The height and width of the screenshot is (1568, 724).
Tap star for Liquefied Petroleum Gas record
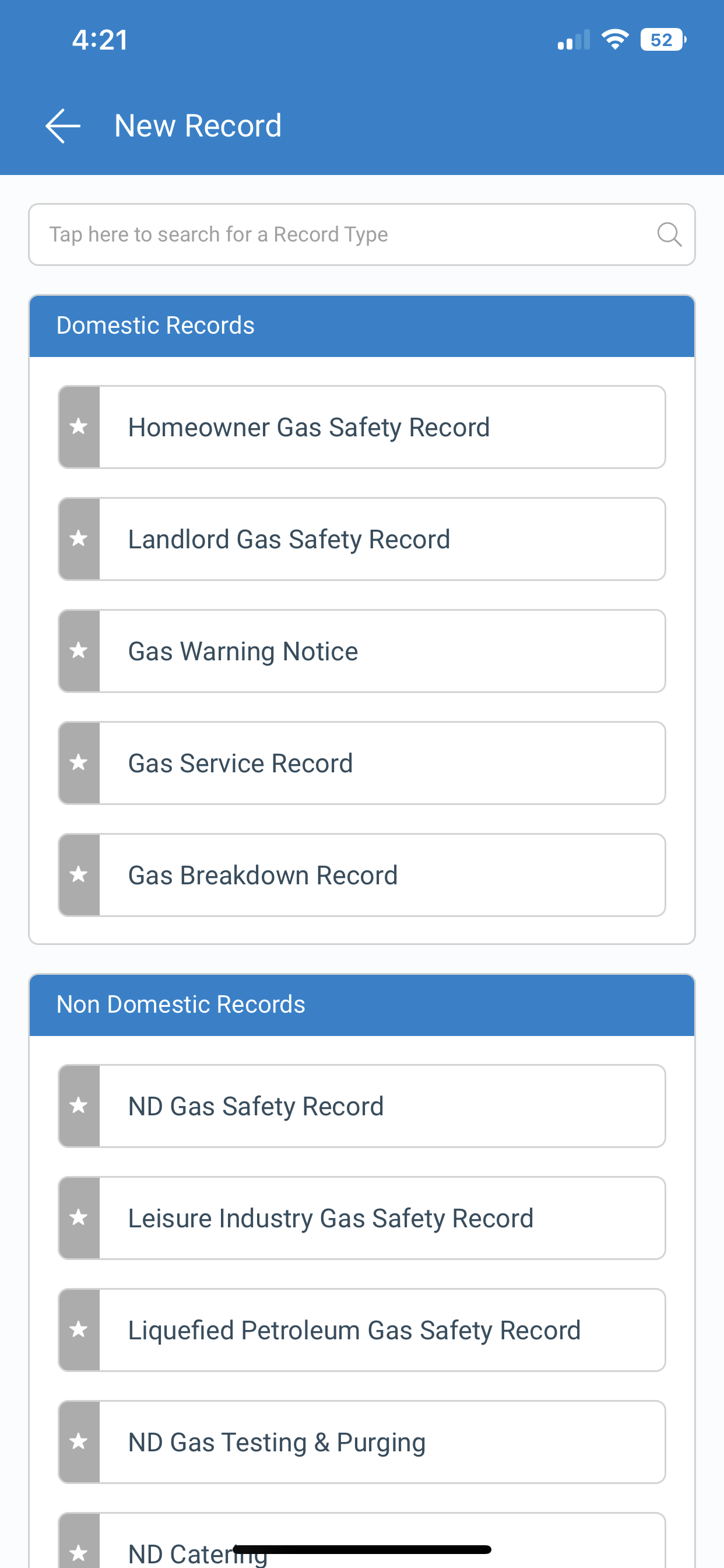(79, 1329)
